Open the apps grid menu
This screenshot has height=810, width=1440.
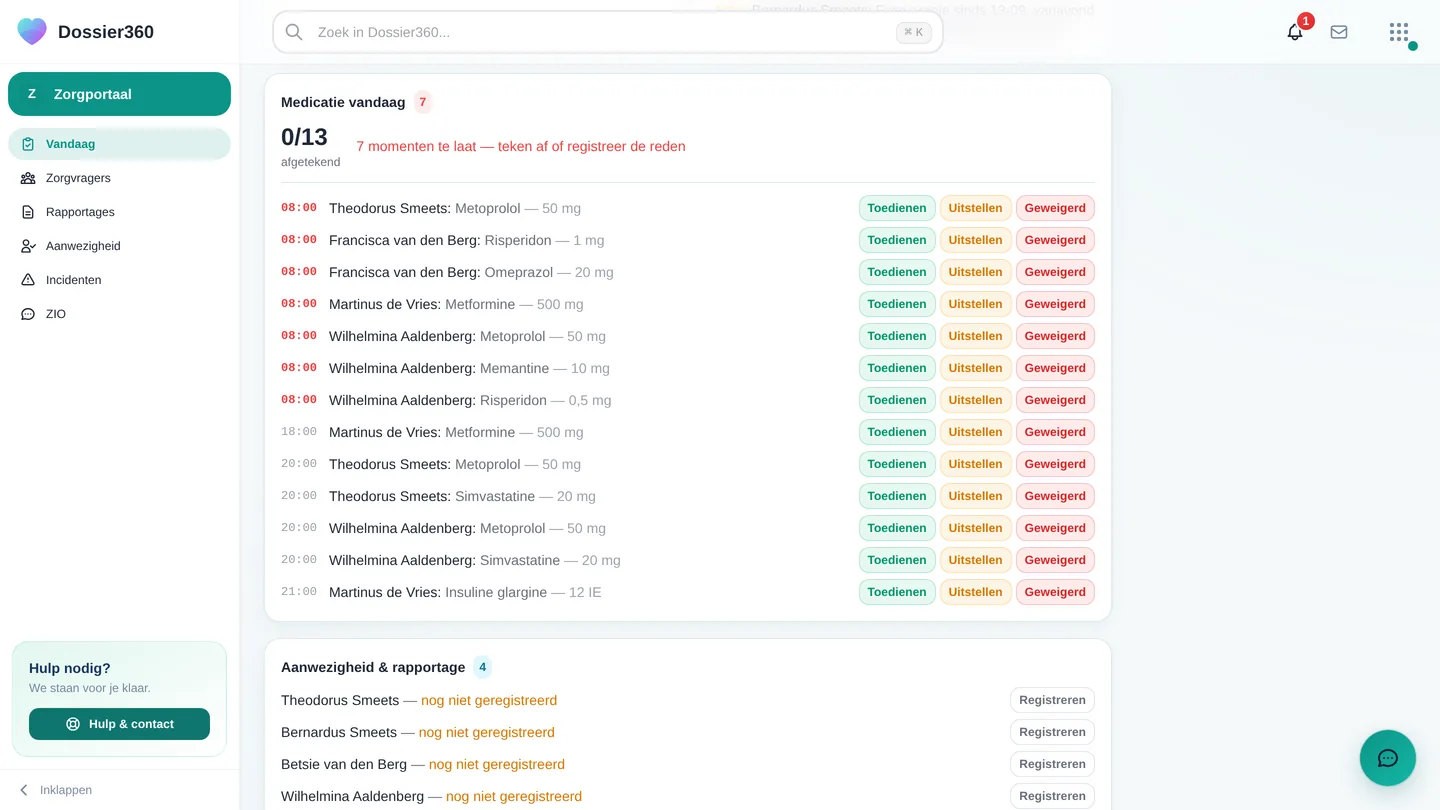point(1399,32)
